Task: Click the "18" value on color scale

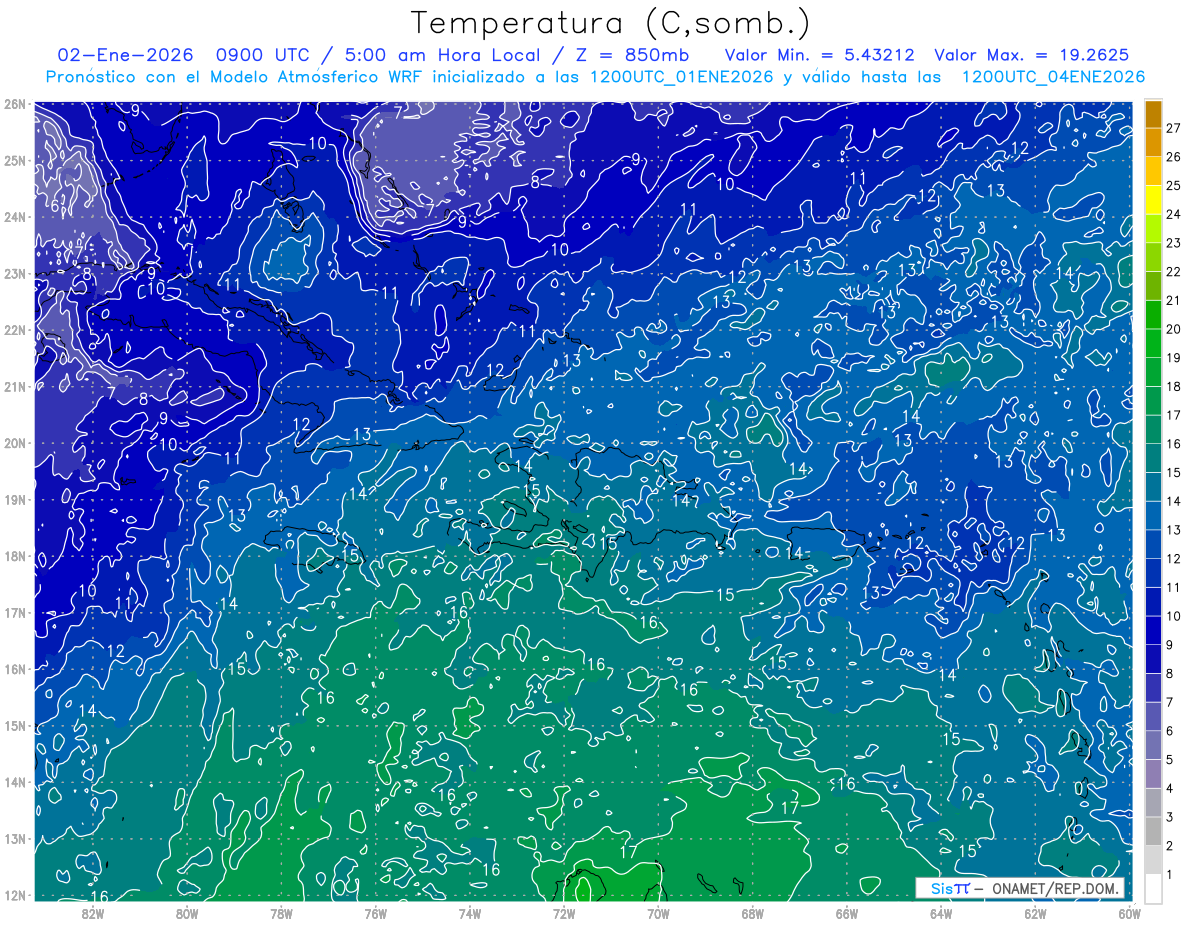Action: pyautogui.click(x=1173, y=387)
